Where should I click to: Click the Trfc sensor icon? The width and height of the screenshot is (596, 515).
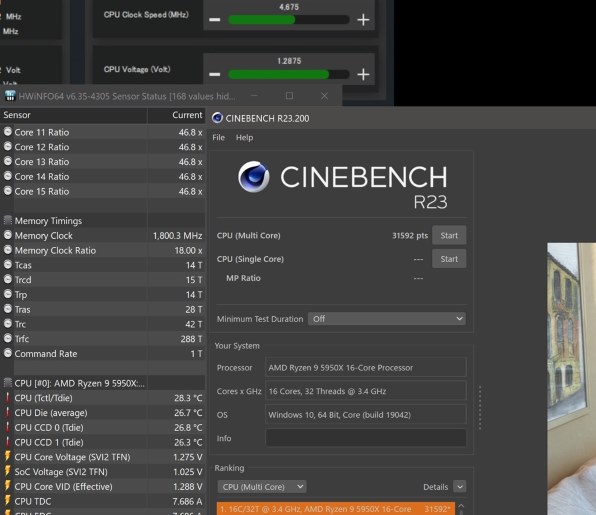coord(8,338)
